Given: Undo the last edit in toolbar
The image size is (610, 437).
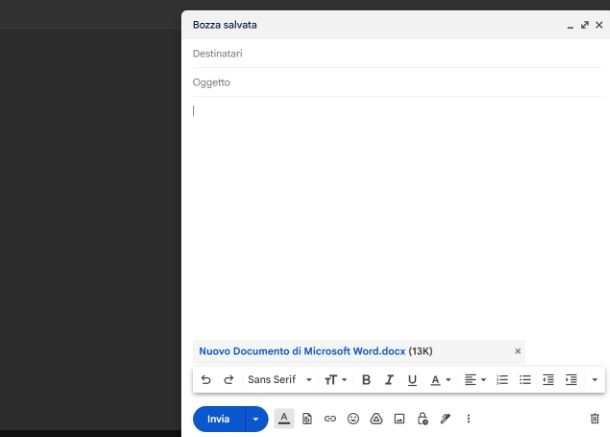Looking at the screenshot, I should pos(206,380).
